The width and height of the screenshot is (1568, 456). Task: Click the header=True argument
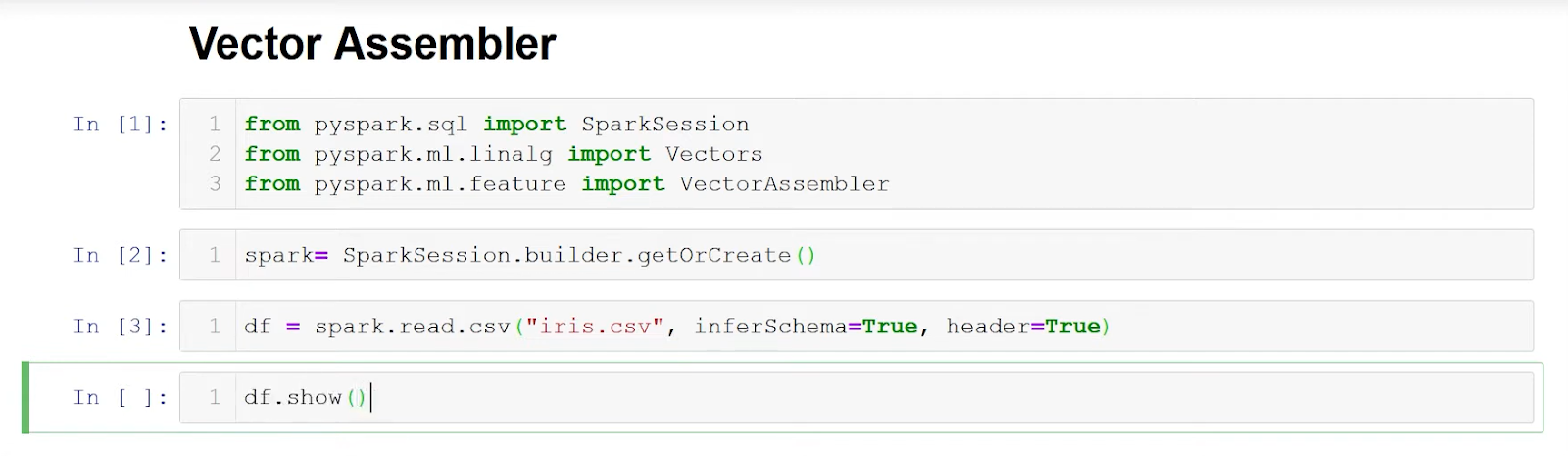[1023, 327]
